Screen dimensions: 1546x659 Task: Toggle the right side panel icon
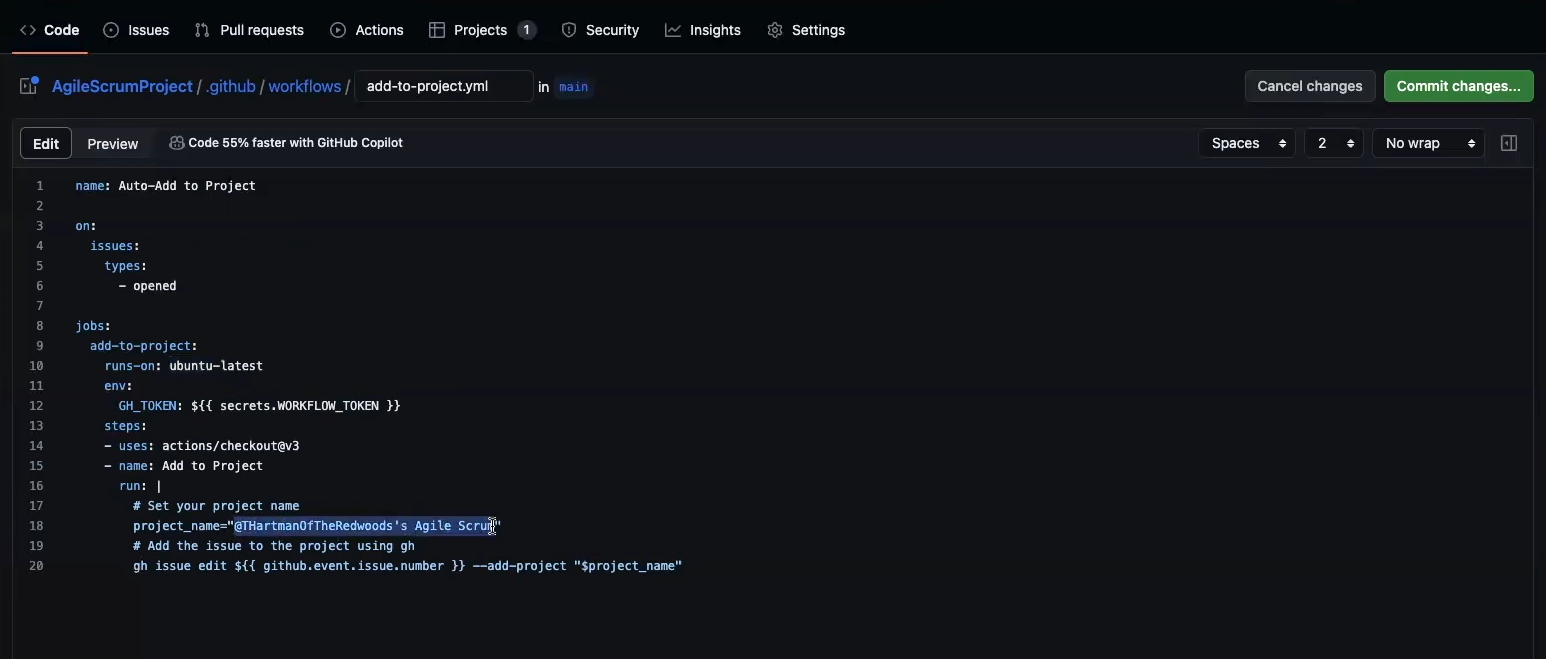tap(1509, 143)
